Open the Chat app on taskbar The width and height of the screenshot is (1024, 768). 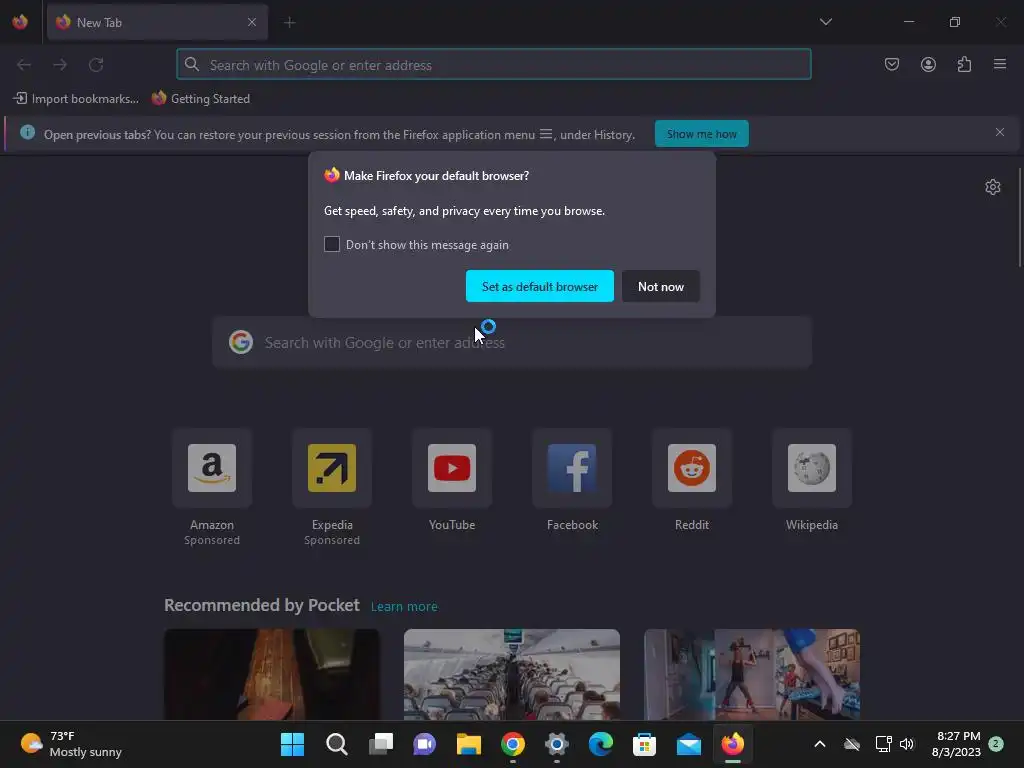pyautogui.click(x=424, y=744)
